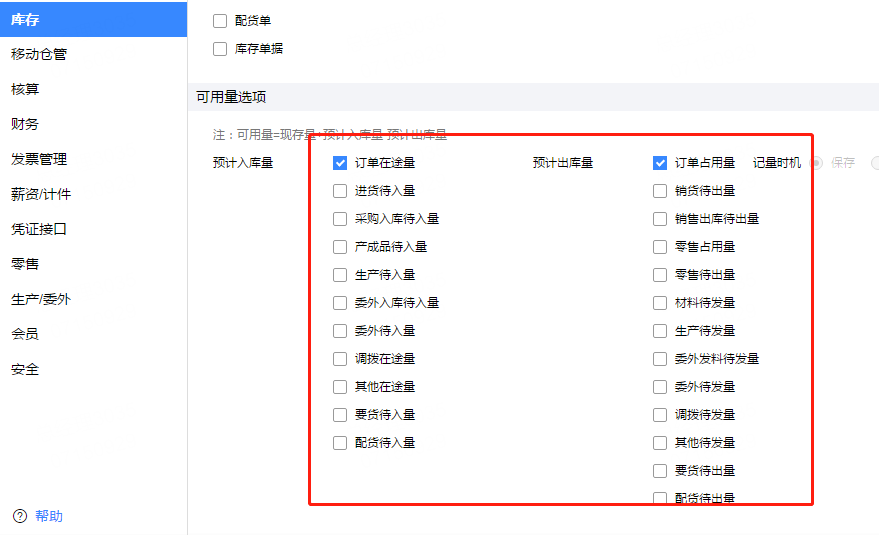The image size is (879, 535).
Task: Tick the 产成品待入量 checkbox
Action: pyautogui.click(x=340, y=247)
